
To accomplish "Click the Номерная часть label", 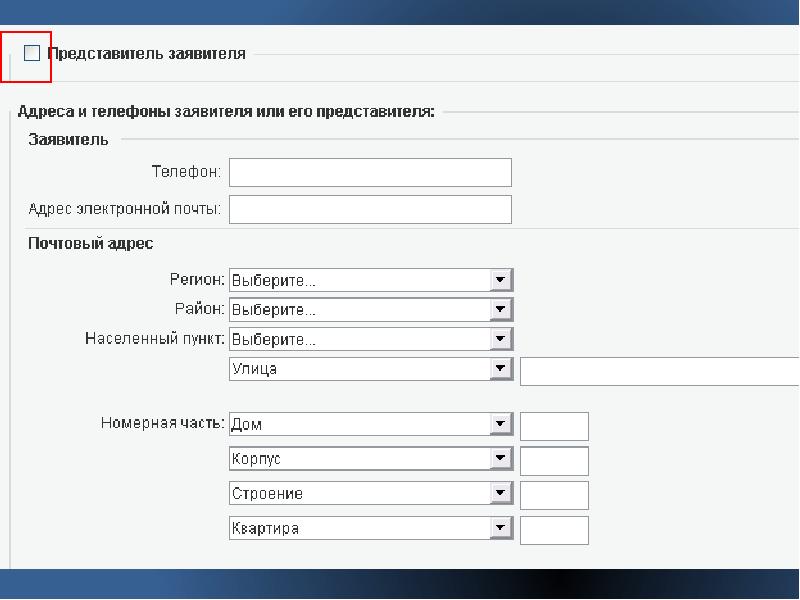I will point(161,424).
